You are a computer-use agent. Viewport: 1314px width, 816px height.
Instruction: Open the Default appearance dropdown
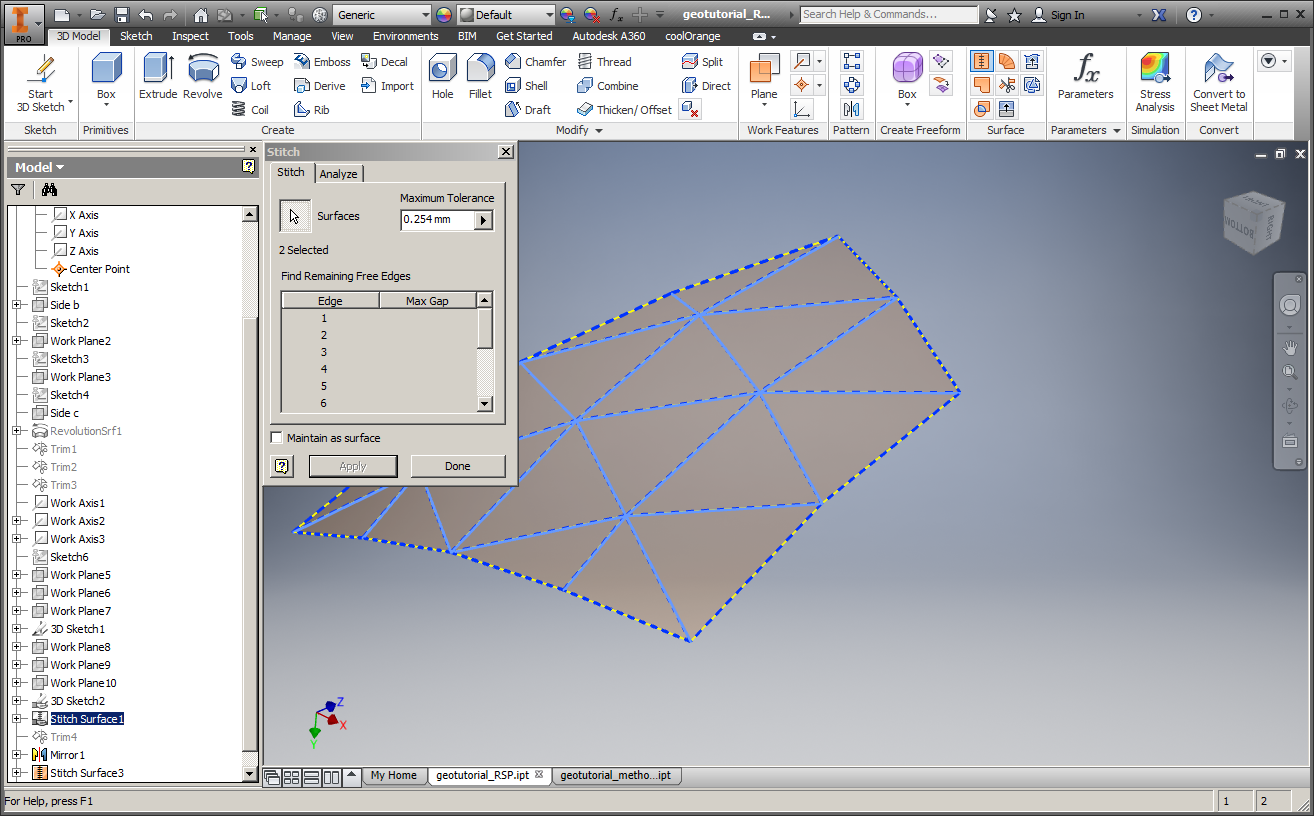pyautogui.click(x=549, y=15)
